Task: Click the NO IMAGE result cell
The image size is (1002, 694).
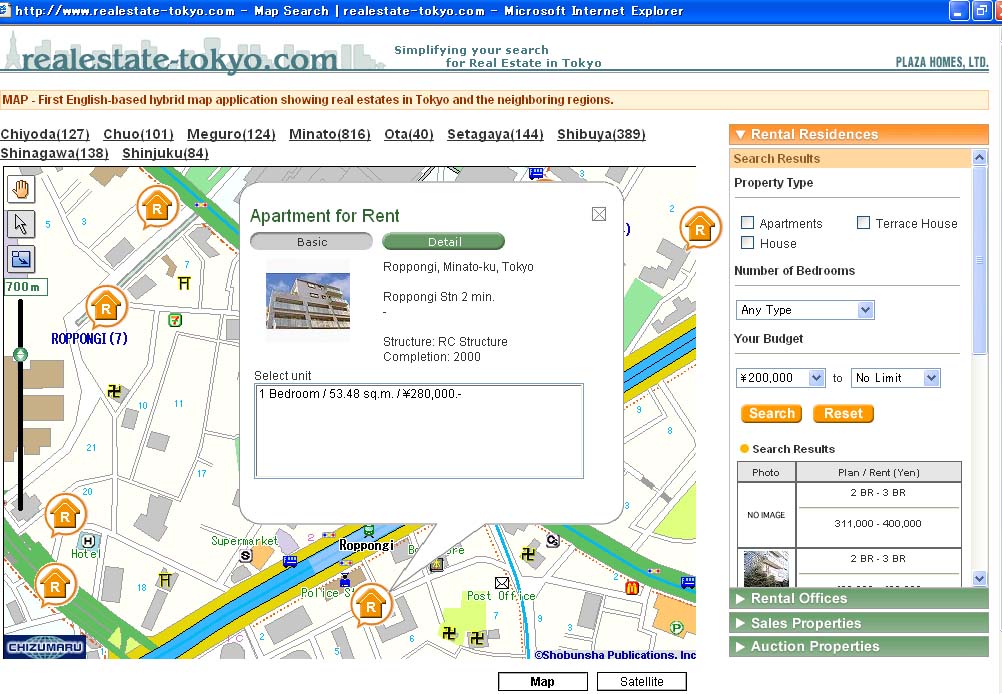Action: click(766, 515)
